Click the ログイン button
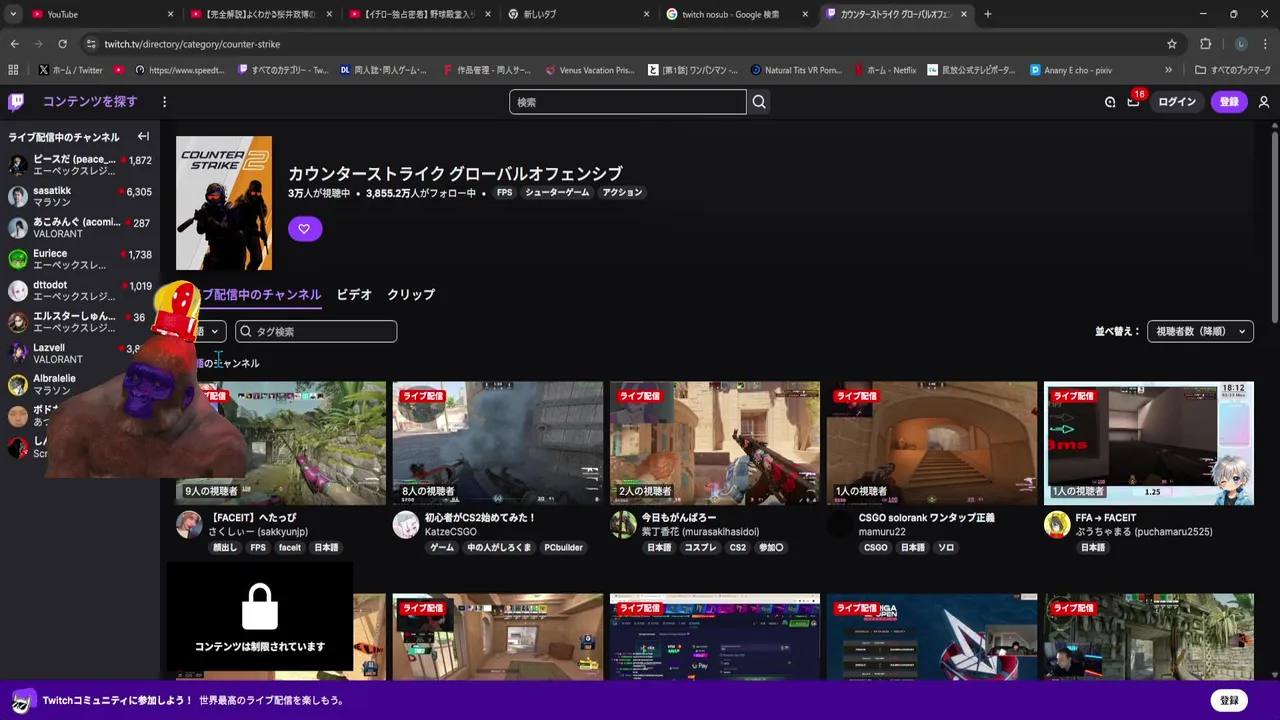Screen dimensions: 1280x720 click(1177, 102)
